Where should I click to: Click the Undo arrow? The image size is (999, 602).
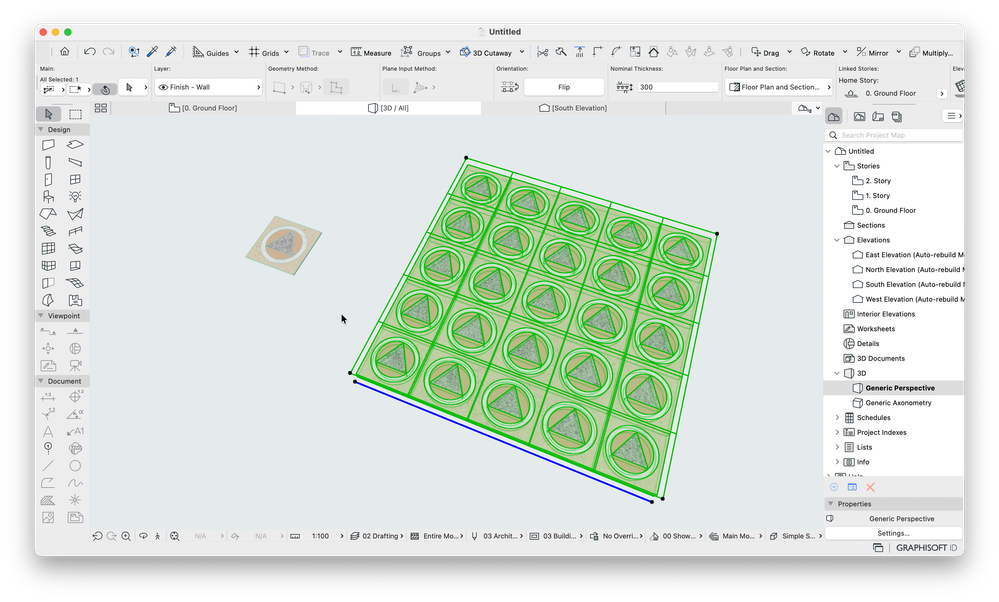[x=90, y=52]
